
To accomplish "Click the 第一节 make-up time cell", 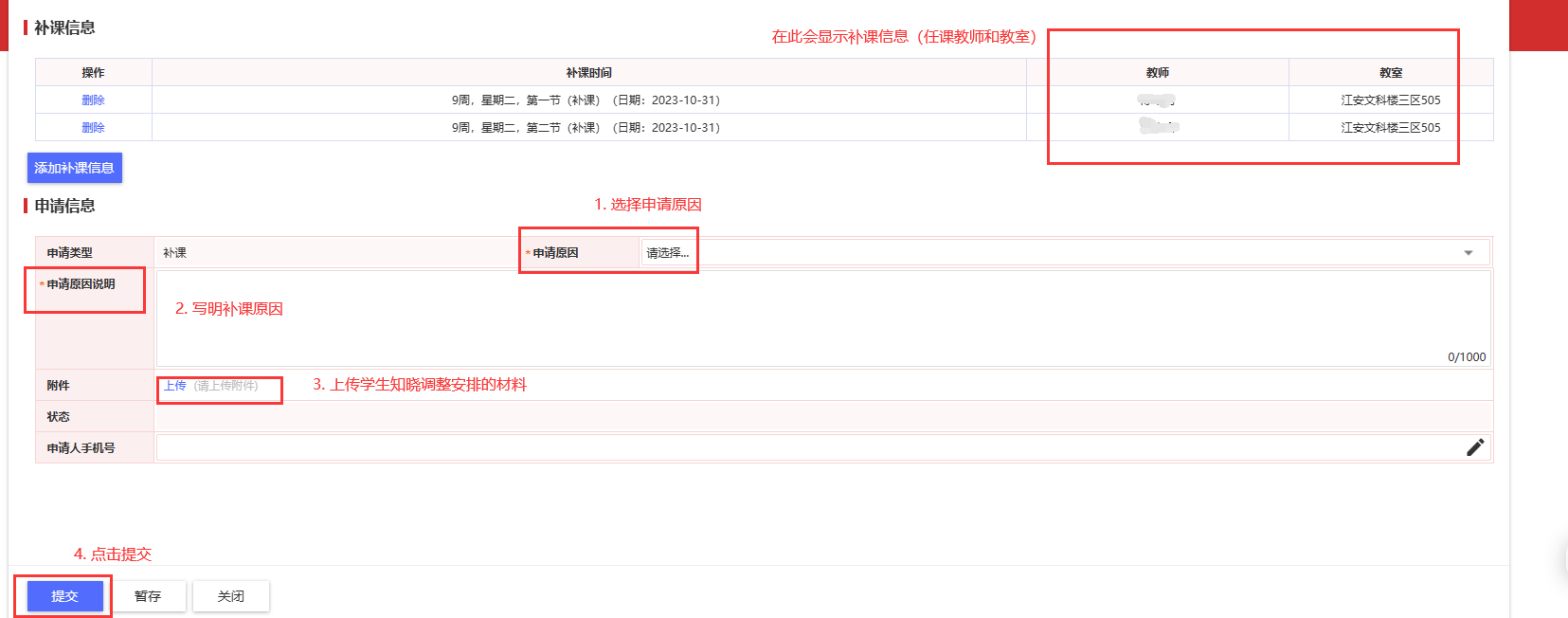I will [x=586, y=100].
